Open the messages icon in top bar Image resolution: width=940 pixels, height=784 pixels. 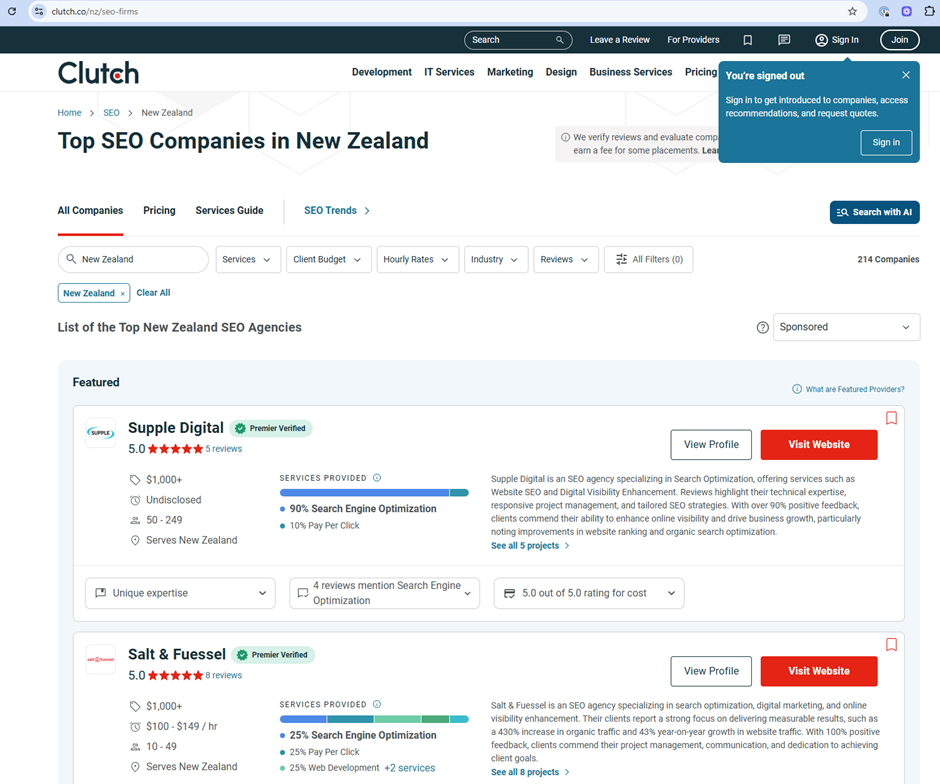click(784, 40)
